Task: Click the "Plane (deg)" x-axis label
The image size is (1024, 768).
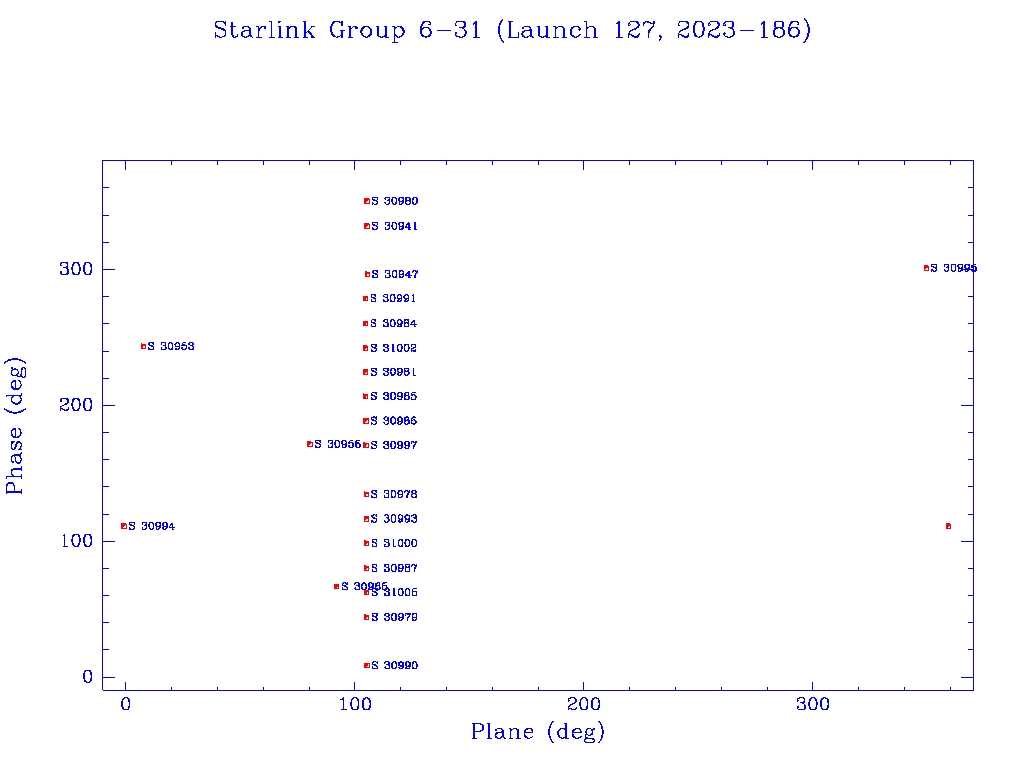Action: pyautogui.click(x=538, y=732)
